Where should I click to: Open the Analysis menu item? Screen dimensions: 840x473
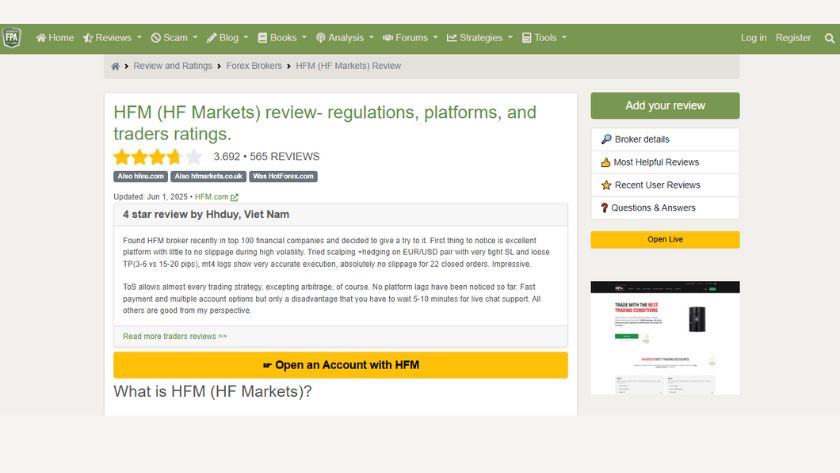tap(344, 37)
